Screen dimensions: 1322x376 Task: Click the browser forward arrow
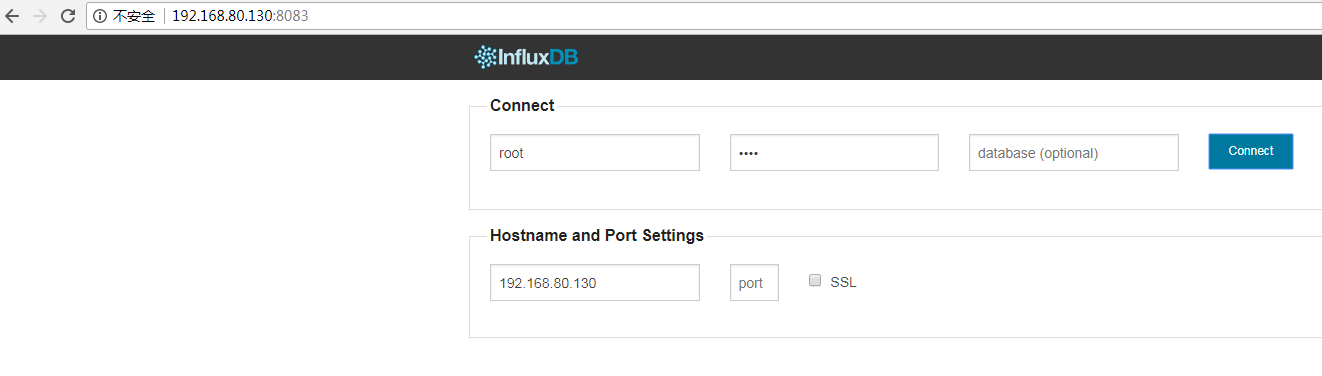pyautogui.click(x=40, y=16)
